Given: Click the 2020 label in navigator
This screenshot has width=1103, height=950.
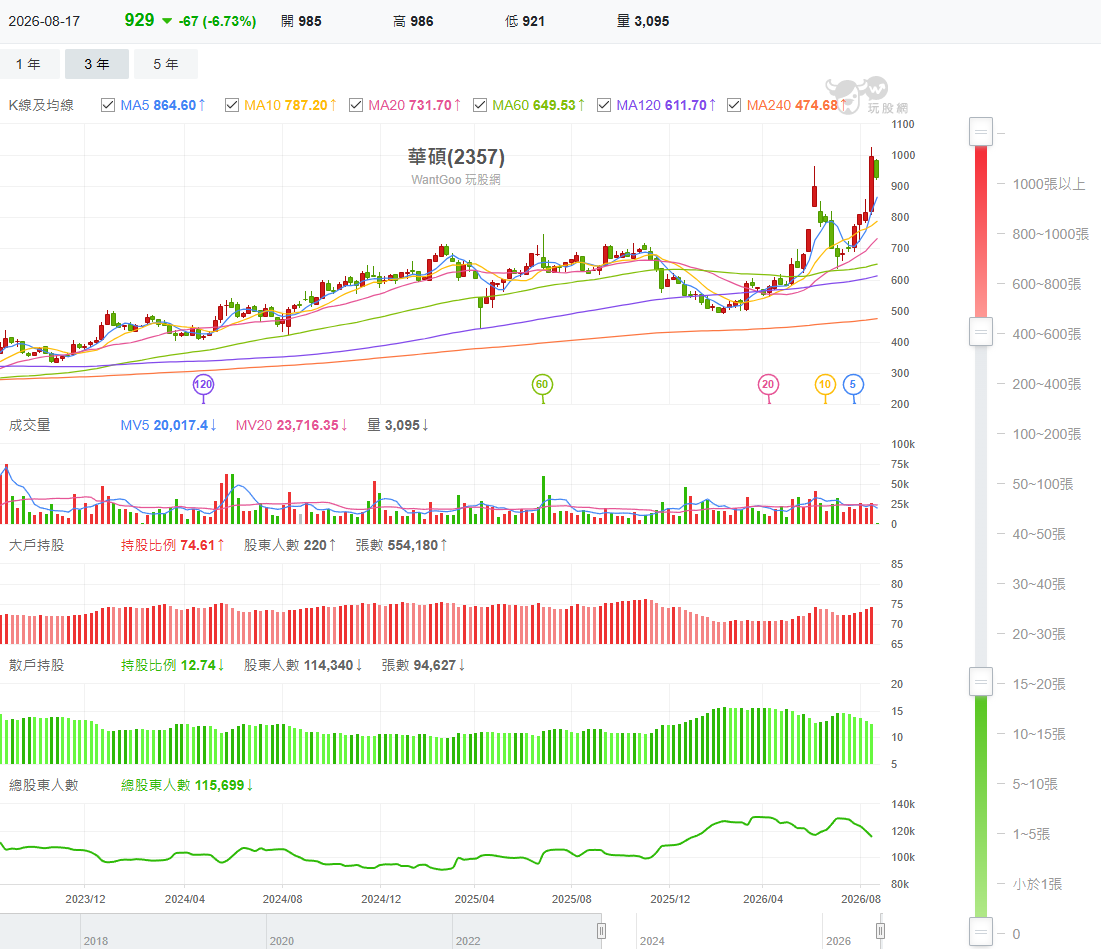Looking at the screenshot, I should click(281, 941).
